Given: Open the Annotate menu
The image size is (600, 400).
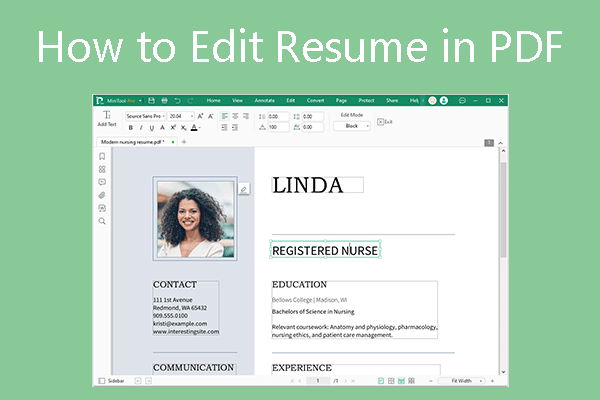Looking at the screenshot, I should coord(264,100).
